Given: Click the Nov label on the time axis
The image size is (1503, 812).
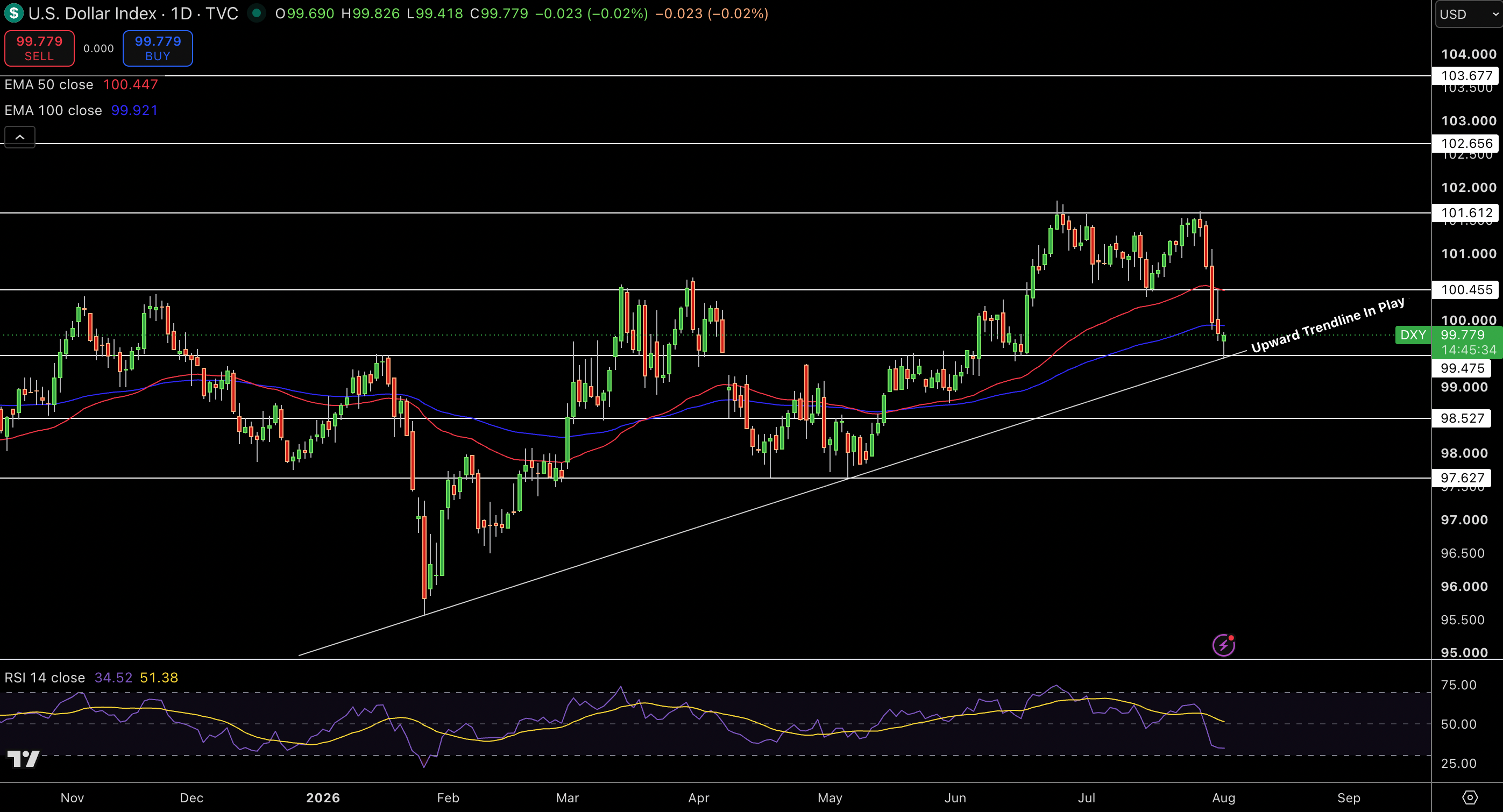Looking at the screenshot, I should point(72,798).
